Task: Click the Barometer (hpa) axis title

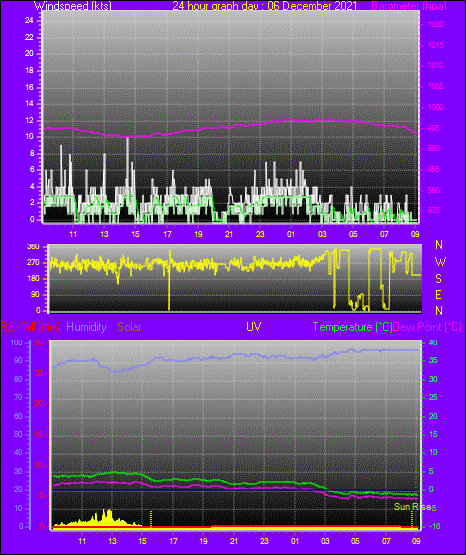Action: pos(409,6)
